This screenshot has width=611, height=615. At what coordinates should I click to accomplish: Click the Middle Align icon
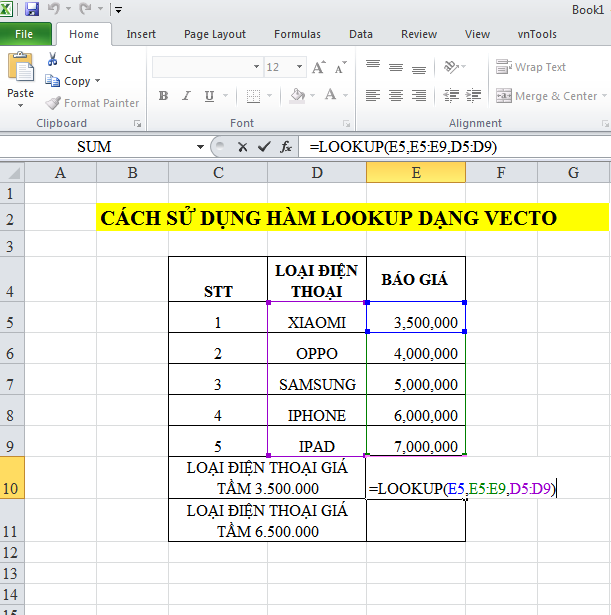(396, 67)
